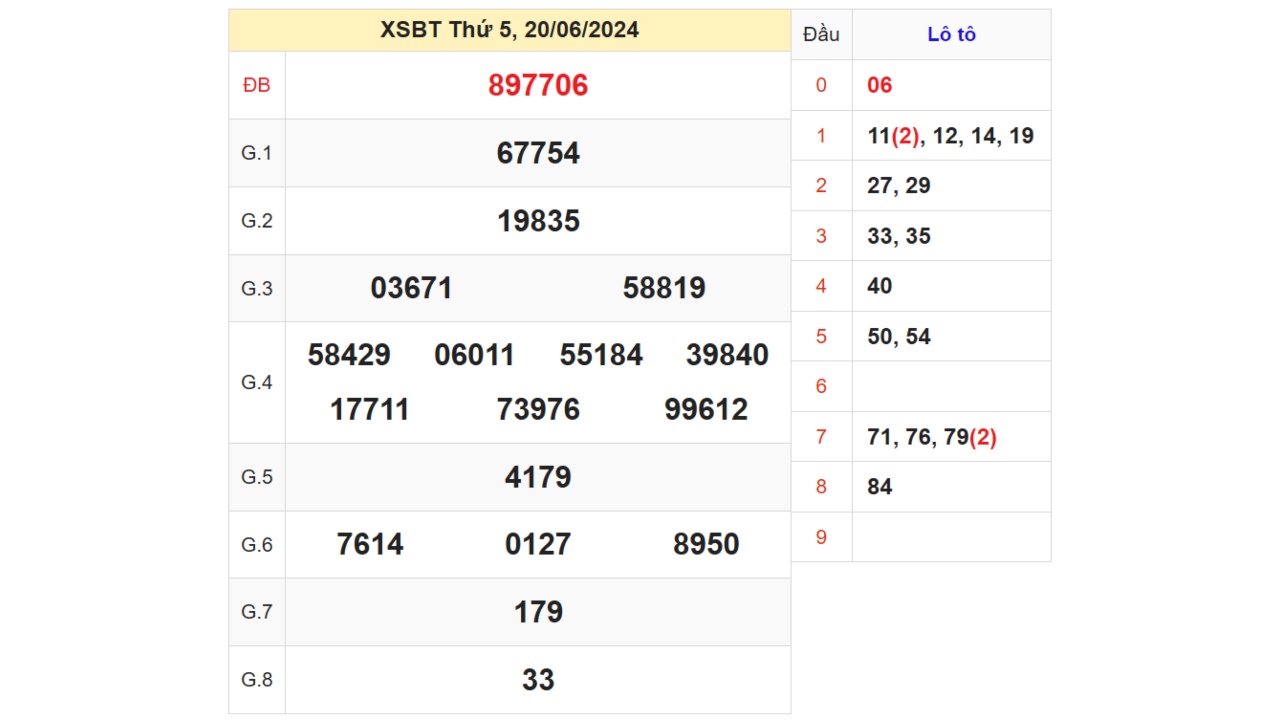Click the G.4 row label
This screenshot has height=720, width=1280.
[x=257, y=382]
